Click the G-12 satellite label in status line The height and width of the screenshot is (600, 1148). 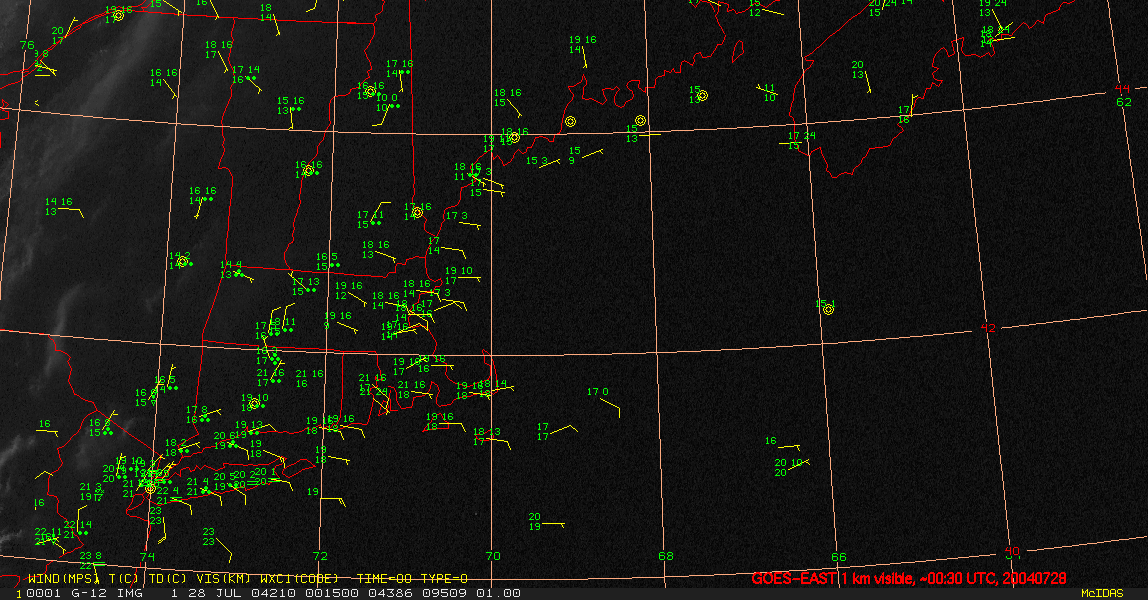coord(89,593)
